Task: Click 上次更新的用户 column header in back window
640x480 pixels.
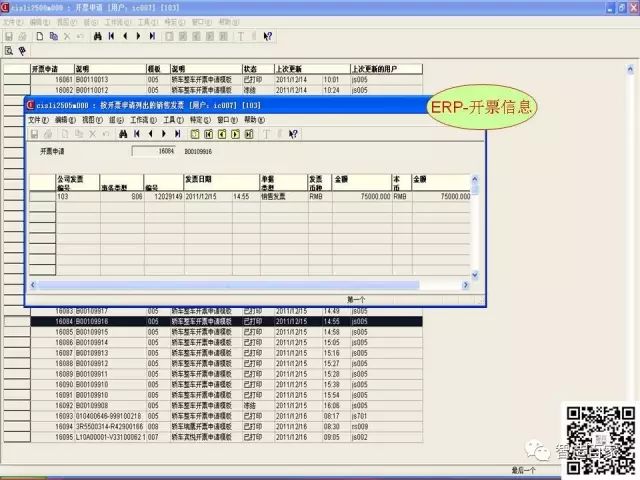Action: 386,69
